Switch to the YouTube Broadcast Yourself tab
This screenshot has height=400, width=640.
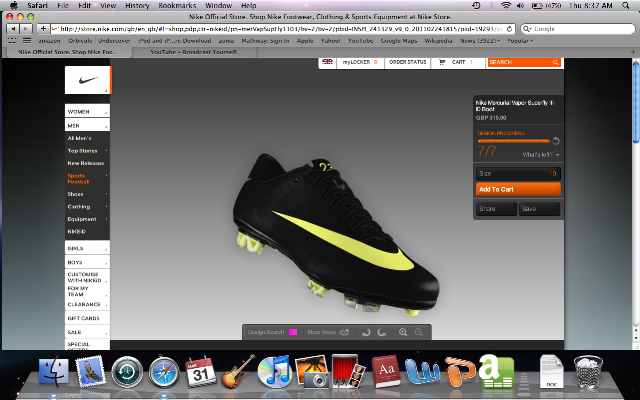(x=194, y=52)
